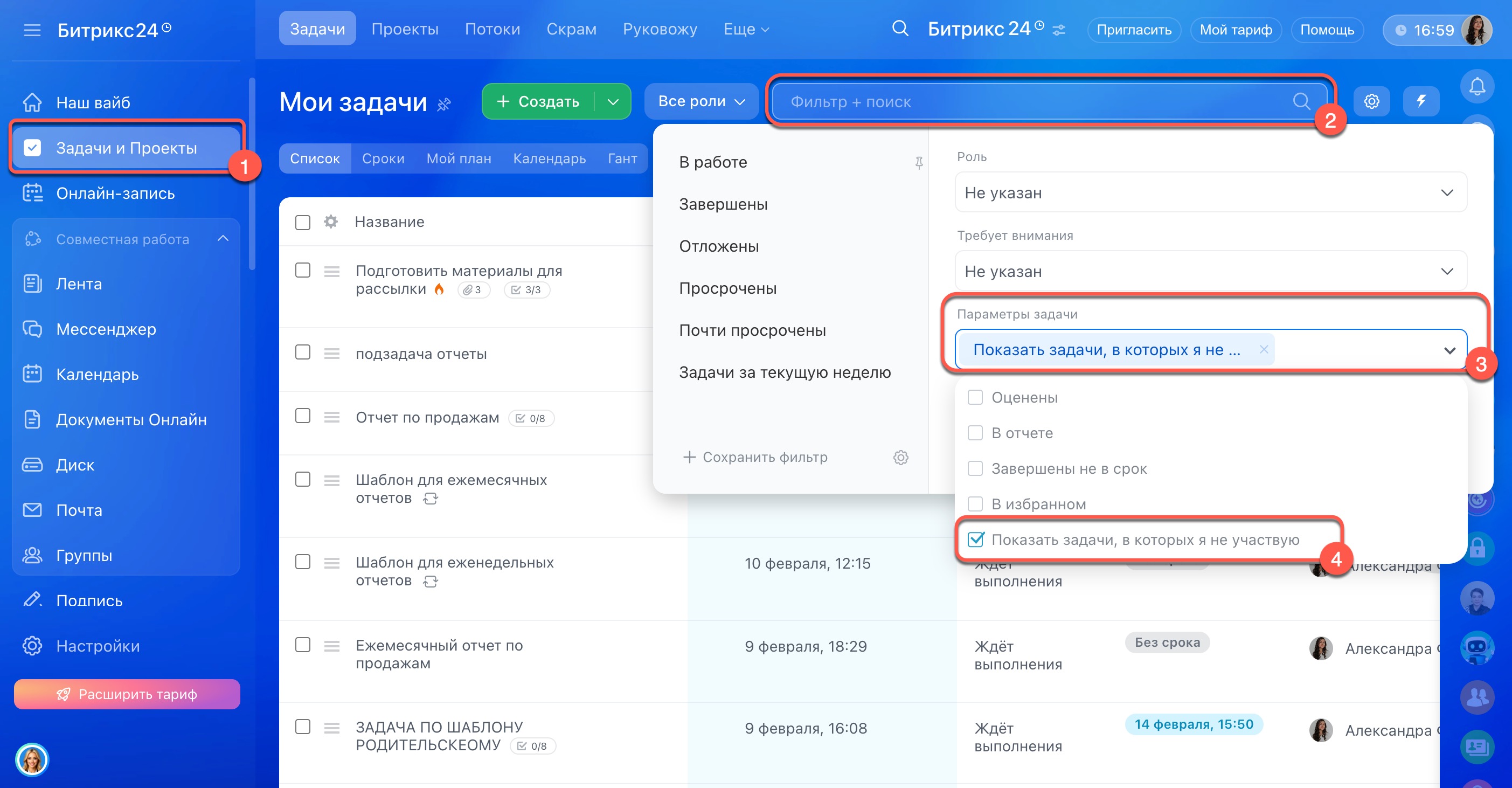Select the Отчет по продажам task checkbox

coord(303,416)
